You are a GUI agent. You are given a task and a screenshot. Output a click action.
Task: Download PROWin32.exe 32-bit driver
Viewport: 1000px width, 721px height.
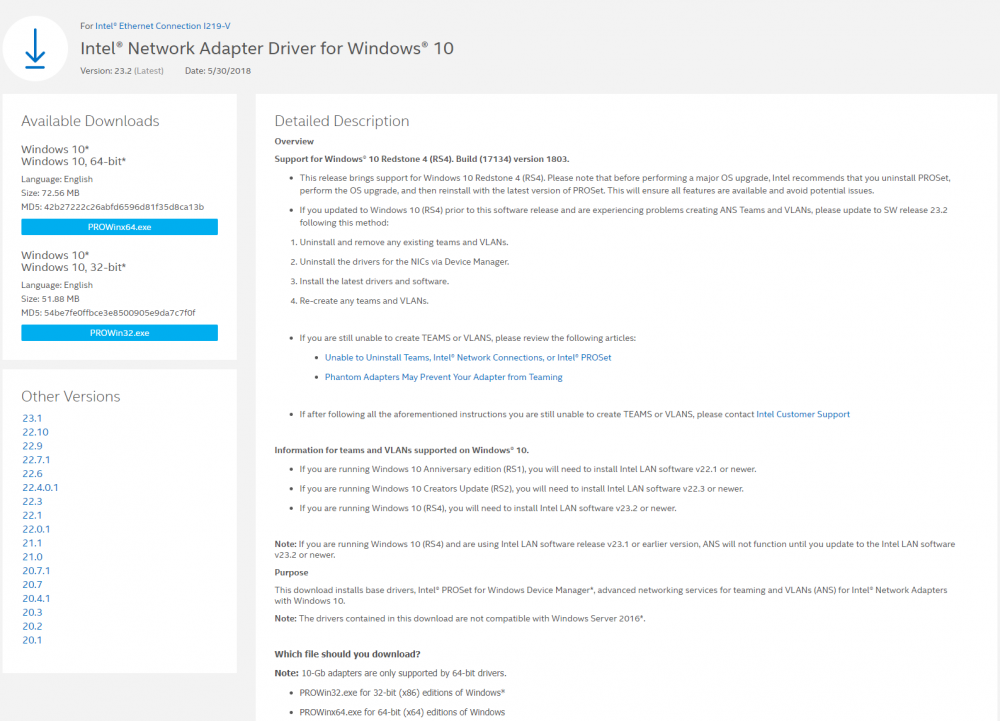[x=119, y=333]
